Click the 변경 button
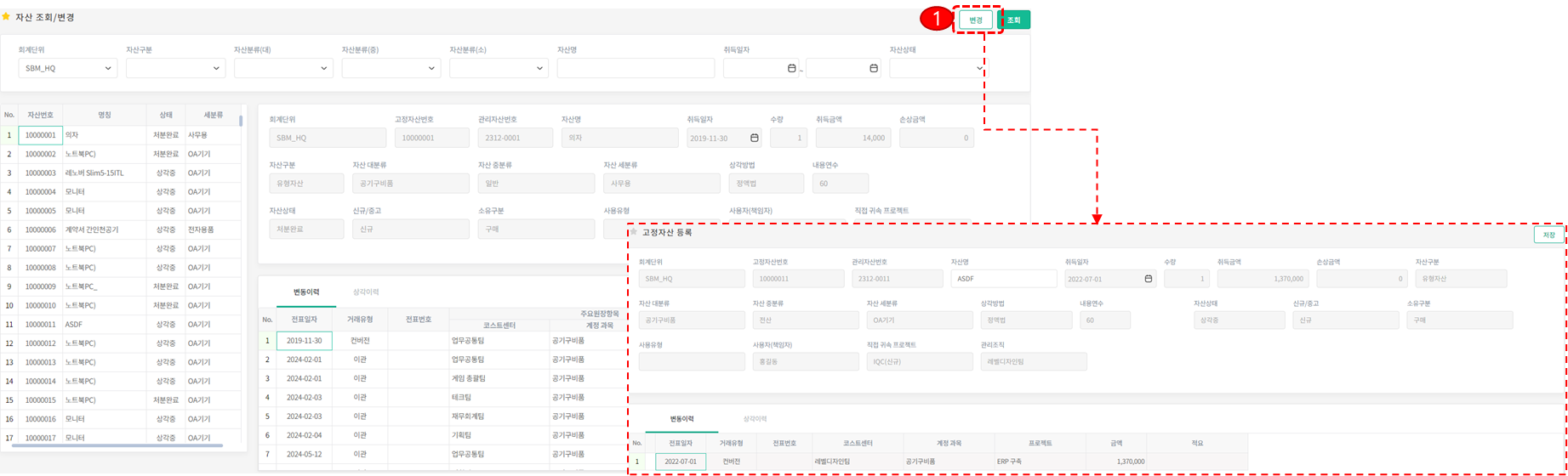The width and height of the screenshot is (1568, 476). click(x=975, y=20)
